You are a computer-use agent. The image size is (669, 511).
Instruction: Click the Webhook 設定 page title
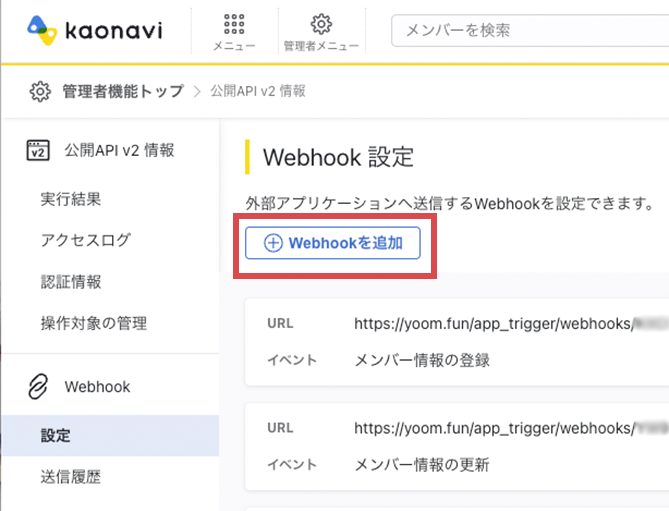click(338, 157)
